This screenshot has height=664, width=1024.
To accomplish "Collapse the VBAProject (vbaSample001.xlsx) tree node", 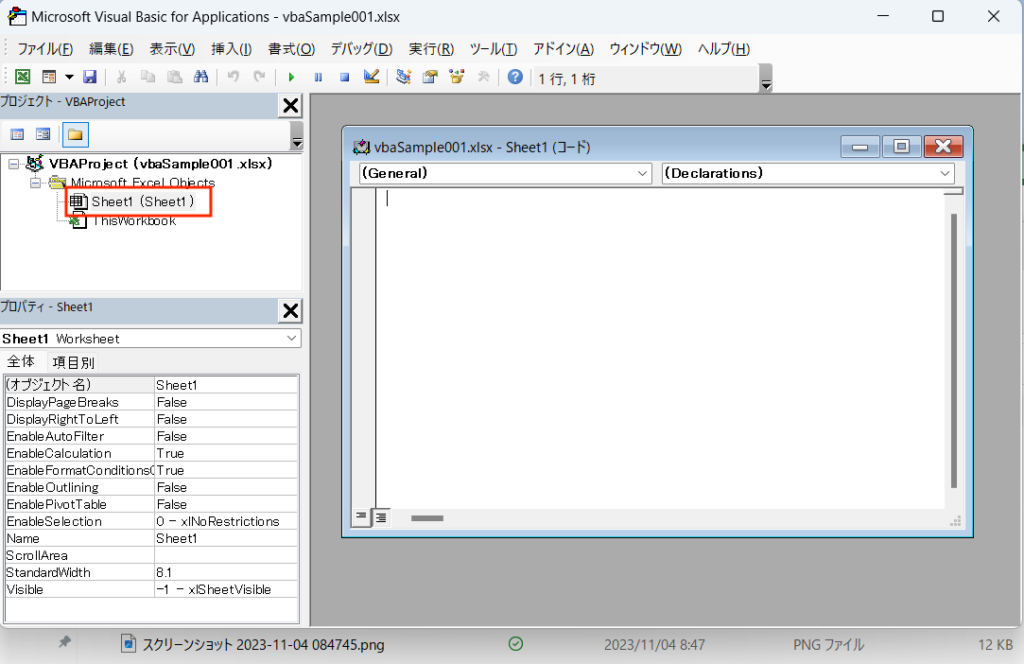I will point(13,164).
